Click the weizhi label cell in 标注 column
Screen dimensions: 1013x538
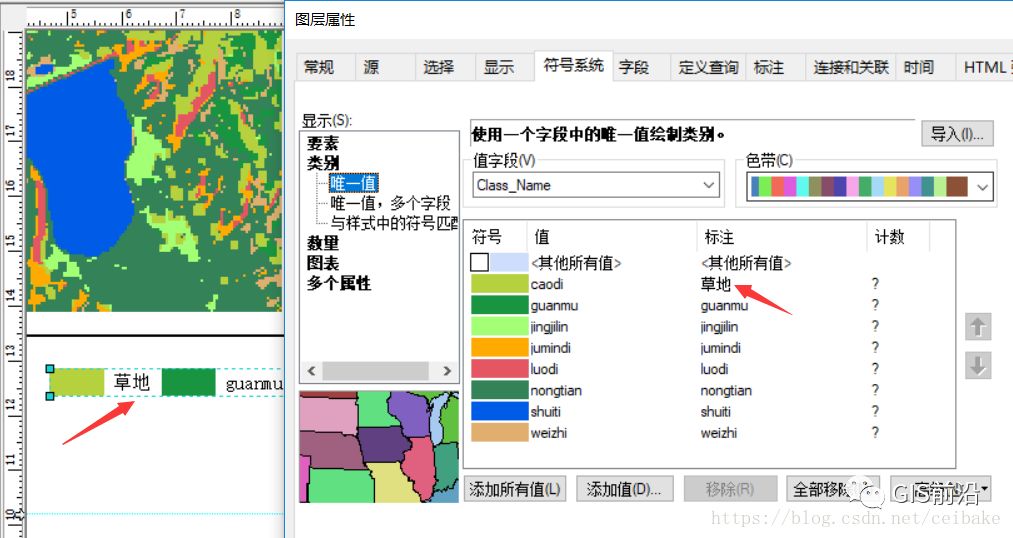[718, 433]
